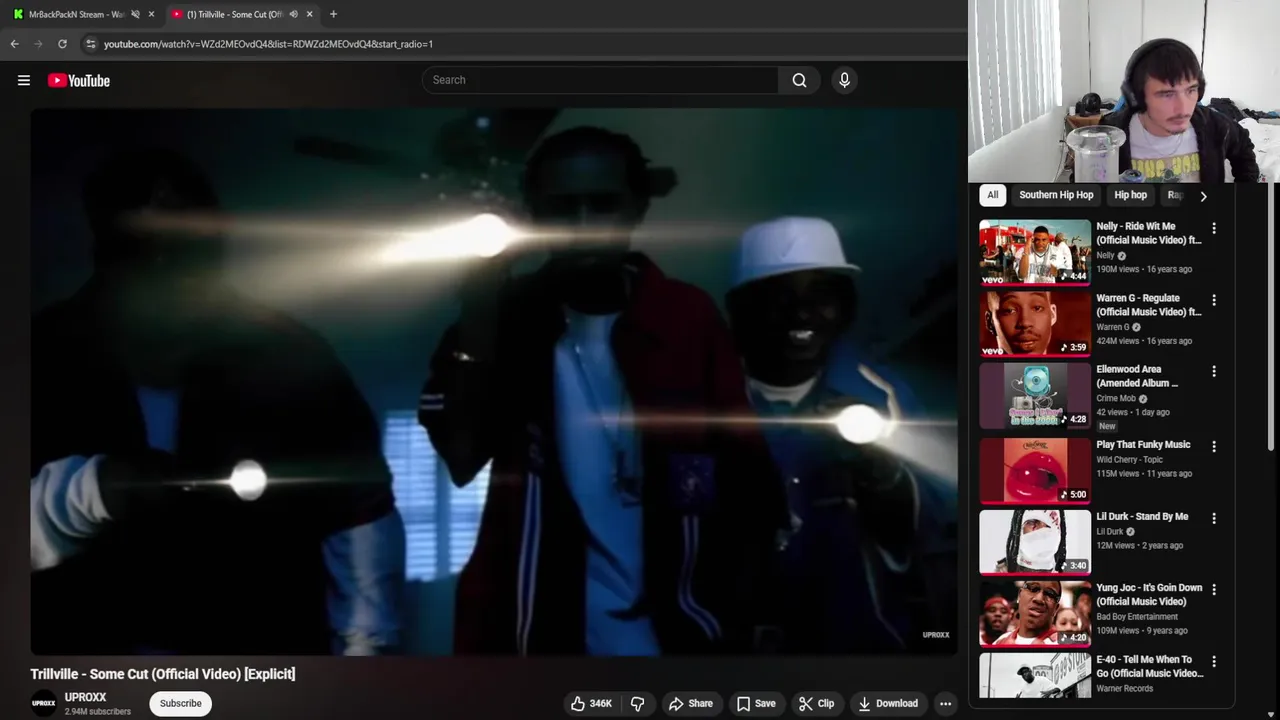This screenshot has height=720, width=1280.
Task: Click the Bad Boy Entertainment channel name
Action: 1137,617
